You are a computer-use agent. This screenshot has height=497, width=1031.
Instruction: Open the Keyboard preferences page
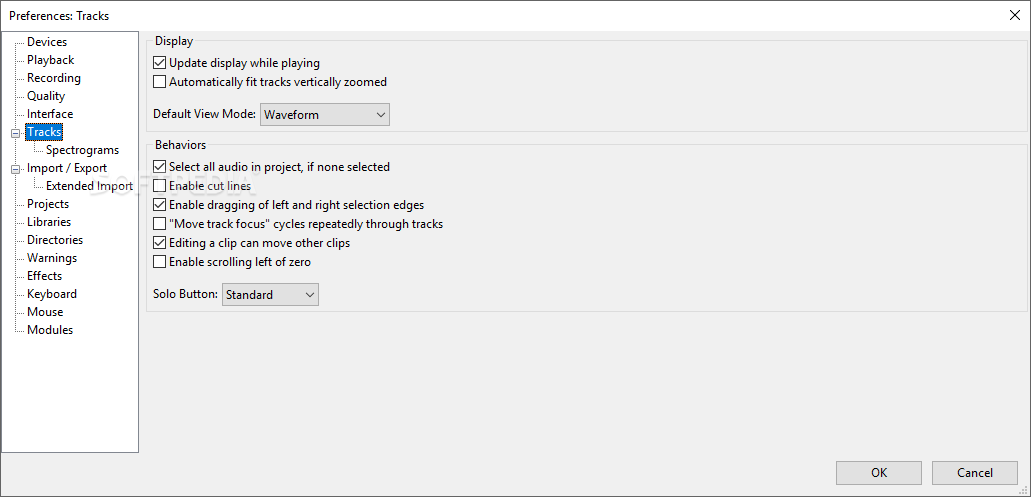click(52, 294)
